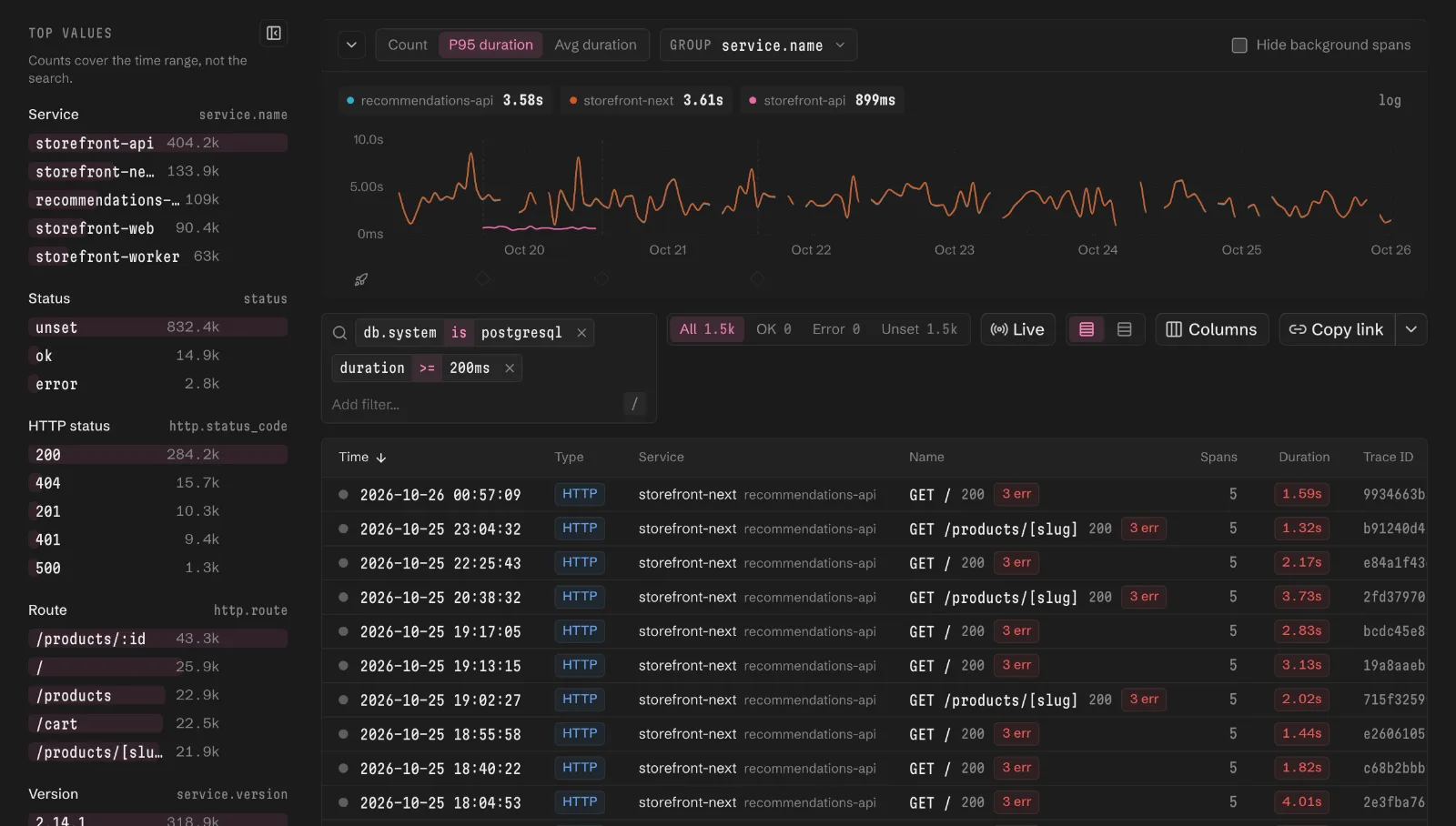
Task: Select the Avg duration tab
Action: tap(595, 45)
